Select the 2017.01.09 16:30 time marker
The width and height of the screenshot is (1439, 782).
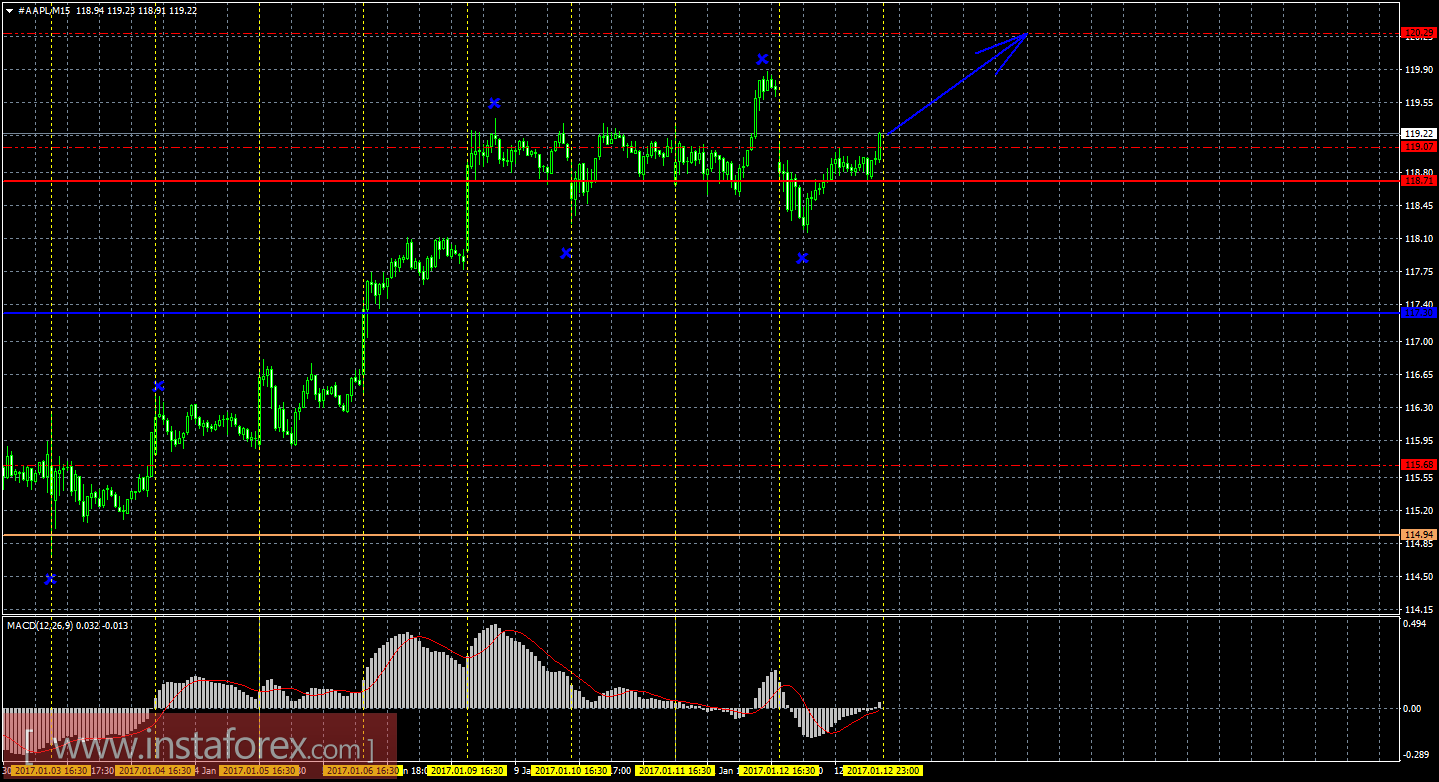tap(467, 771)
